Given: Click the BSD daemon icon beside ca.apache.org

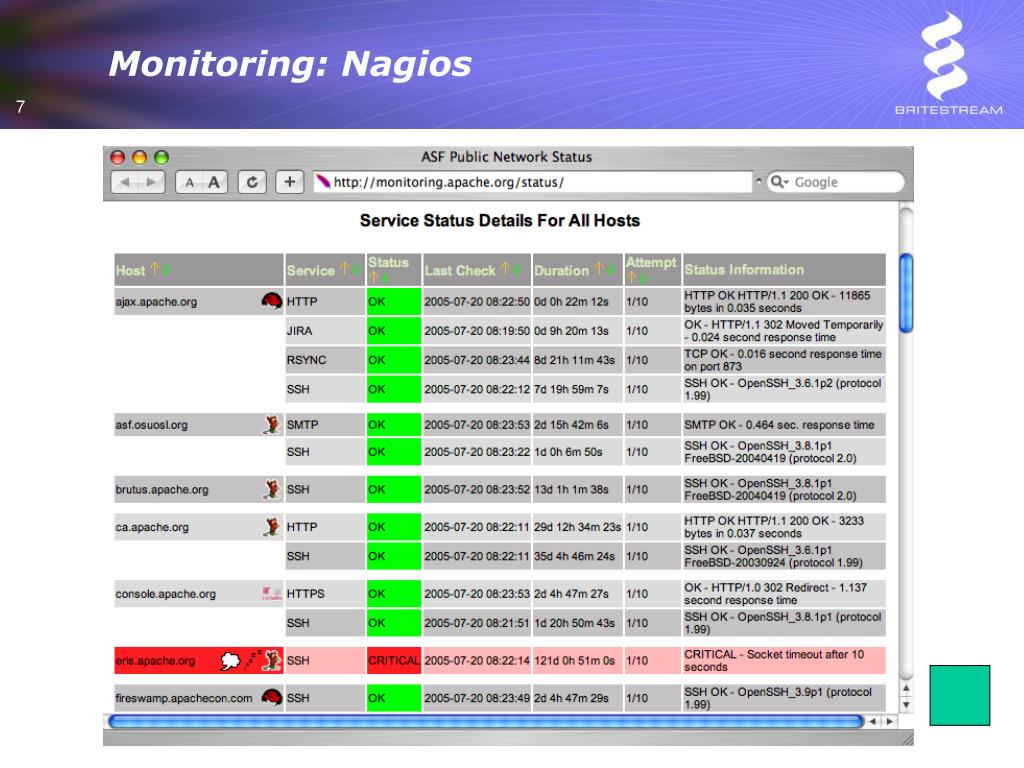Looking at the screenshot, I should pyautogui.click(x=272, y=527).
